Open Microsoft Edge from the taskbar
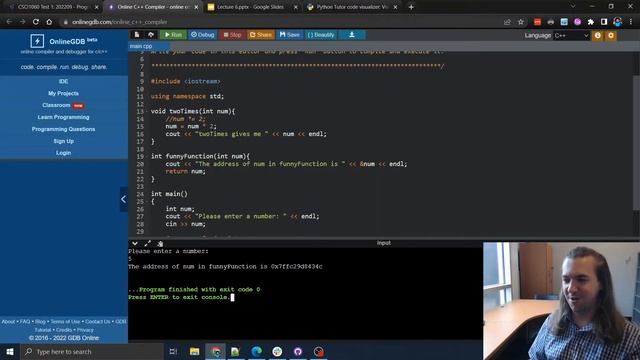Image resolution: width=640 pixels, height=360 pixels. pos(256,351)
